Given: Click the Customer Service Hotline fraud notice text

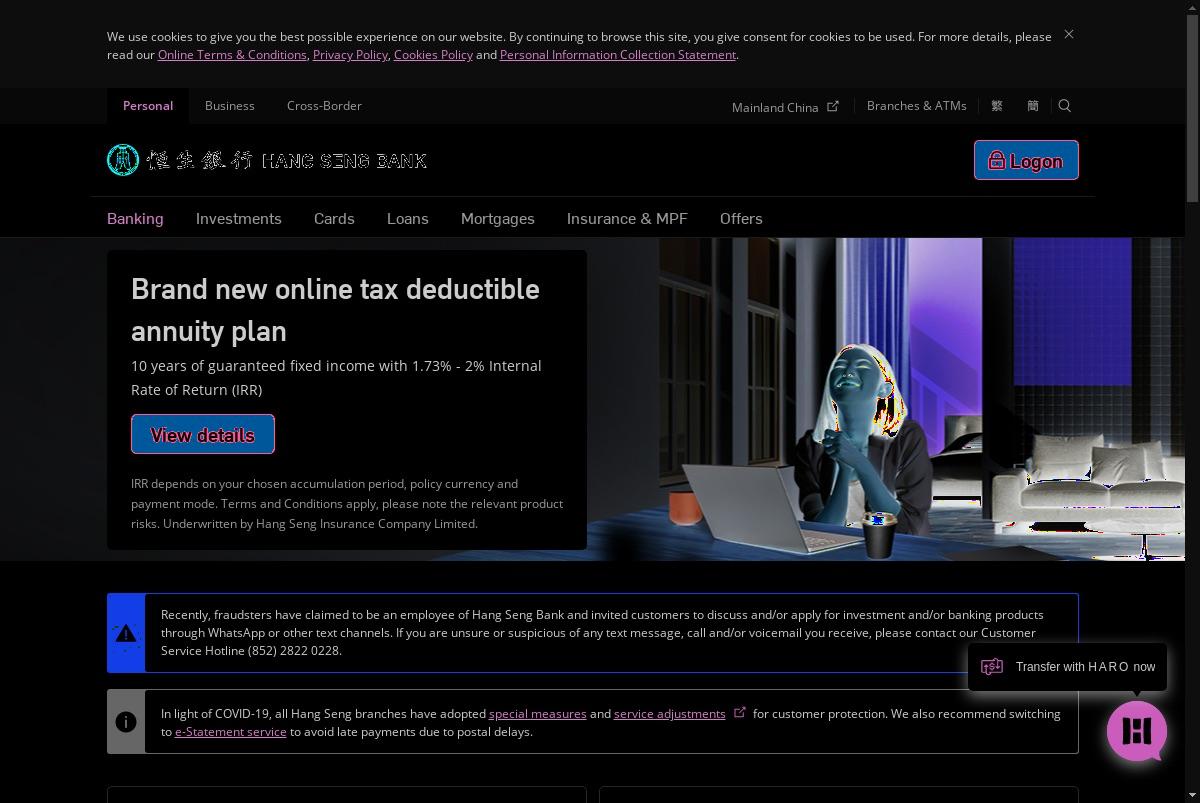Looking at the screenshot, I should [602, 633].
